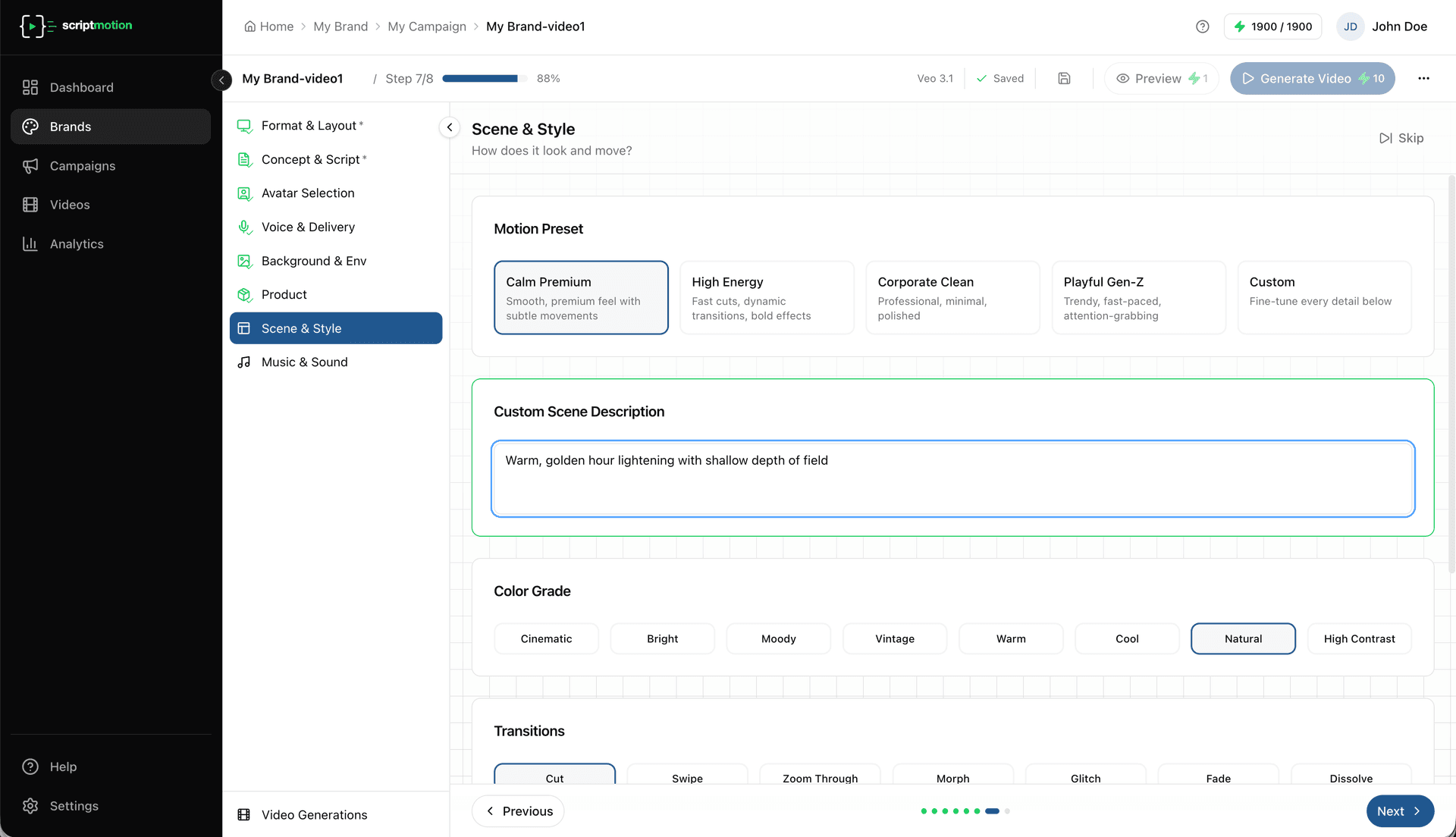Click the scriptmotion logo
The image size is (1456, 837).
click(76, 26)
